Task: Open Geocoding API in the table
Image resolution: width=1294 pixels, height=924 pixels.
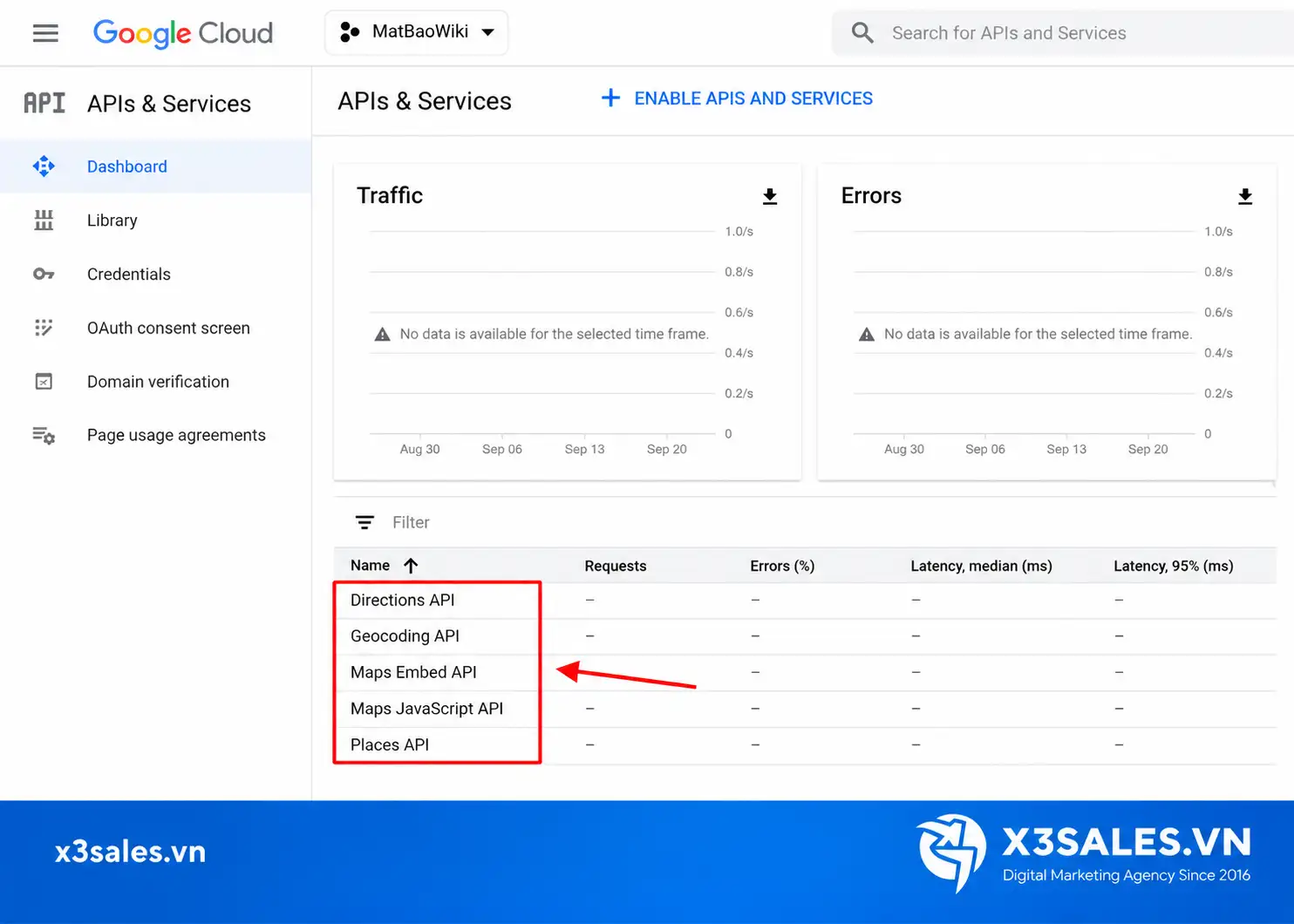Action: 405,636
